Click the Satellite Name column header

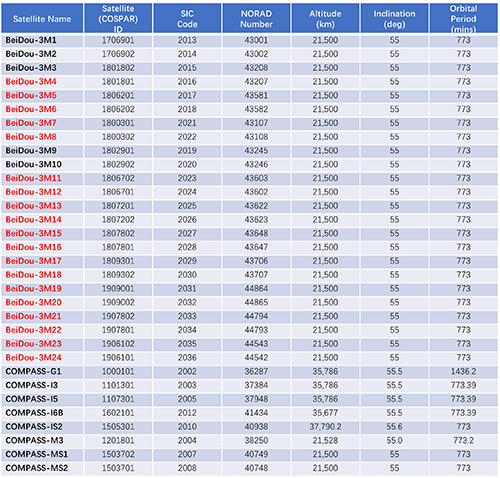[x=42, y=19]
